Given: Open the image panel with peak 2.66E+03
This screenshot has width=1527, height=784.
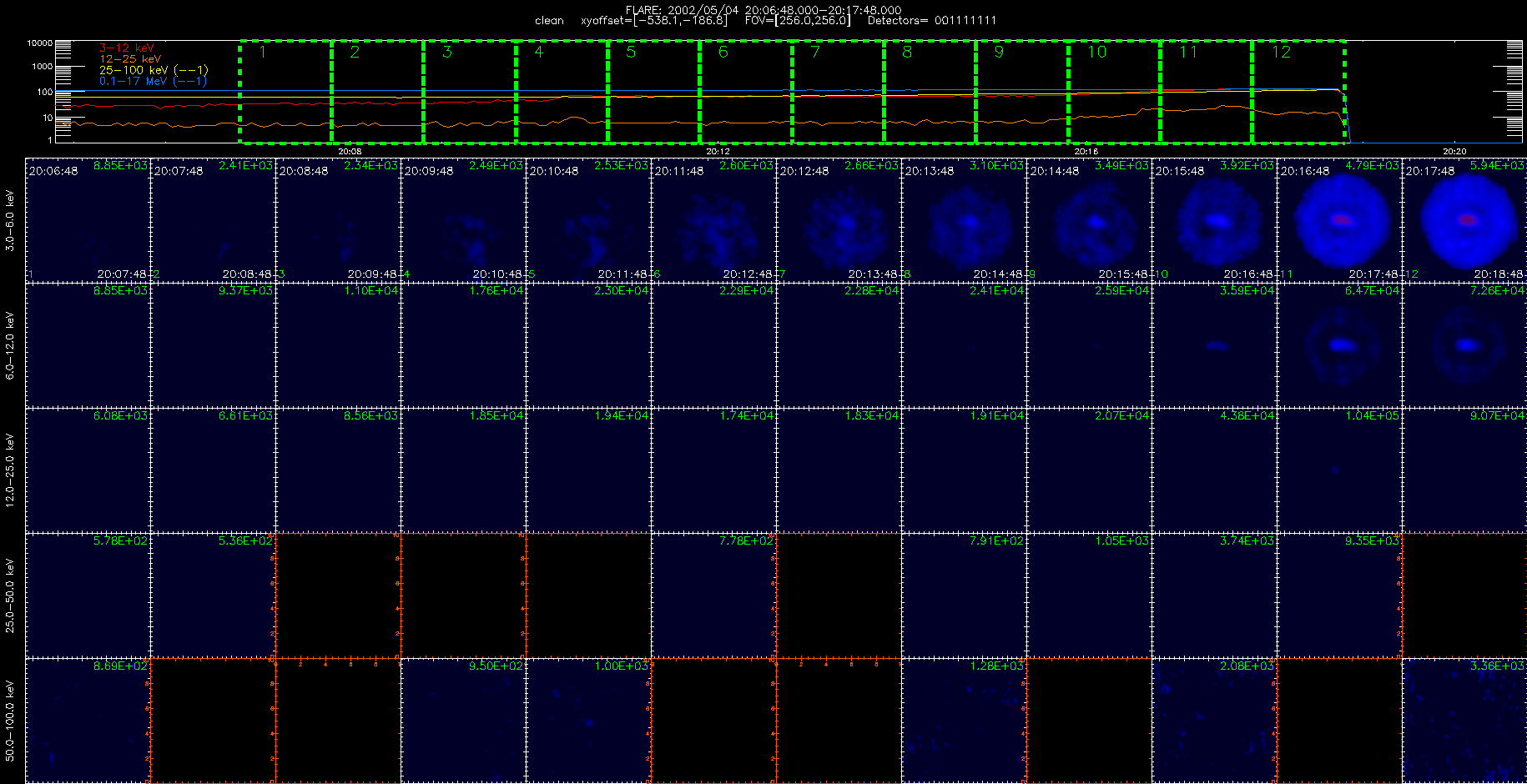Looking at the screenshot, I should [x=839, y=220].
